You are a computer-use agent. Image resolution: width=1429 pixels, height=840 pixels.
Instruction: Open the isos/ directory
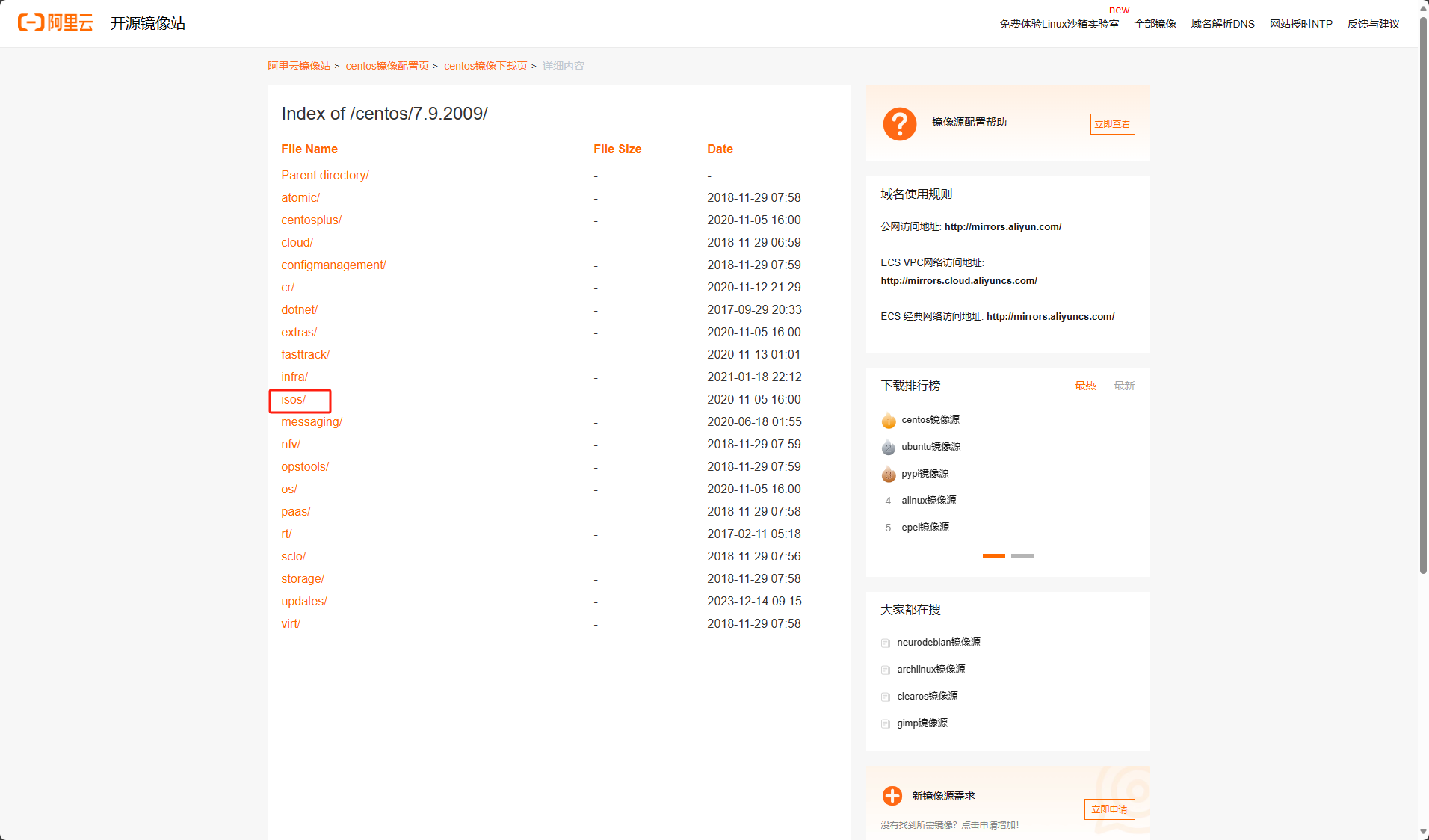tap(294, 399)
